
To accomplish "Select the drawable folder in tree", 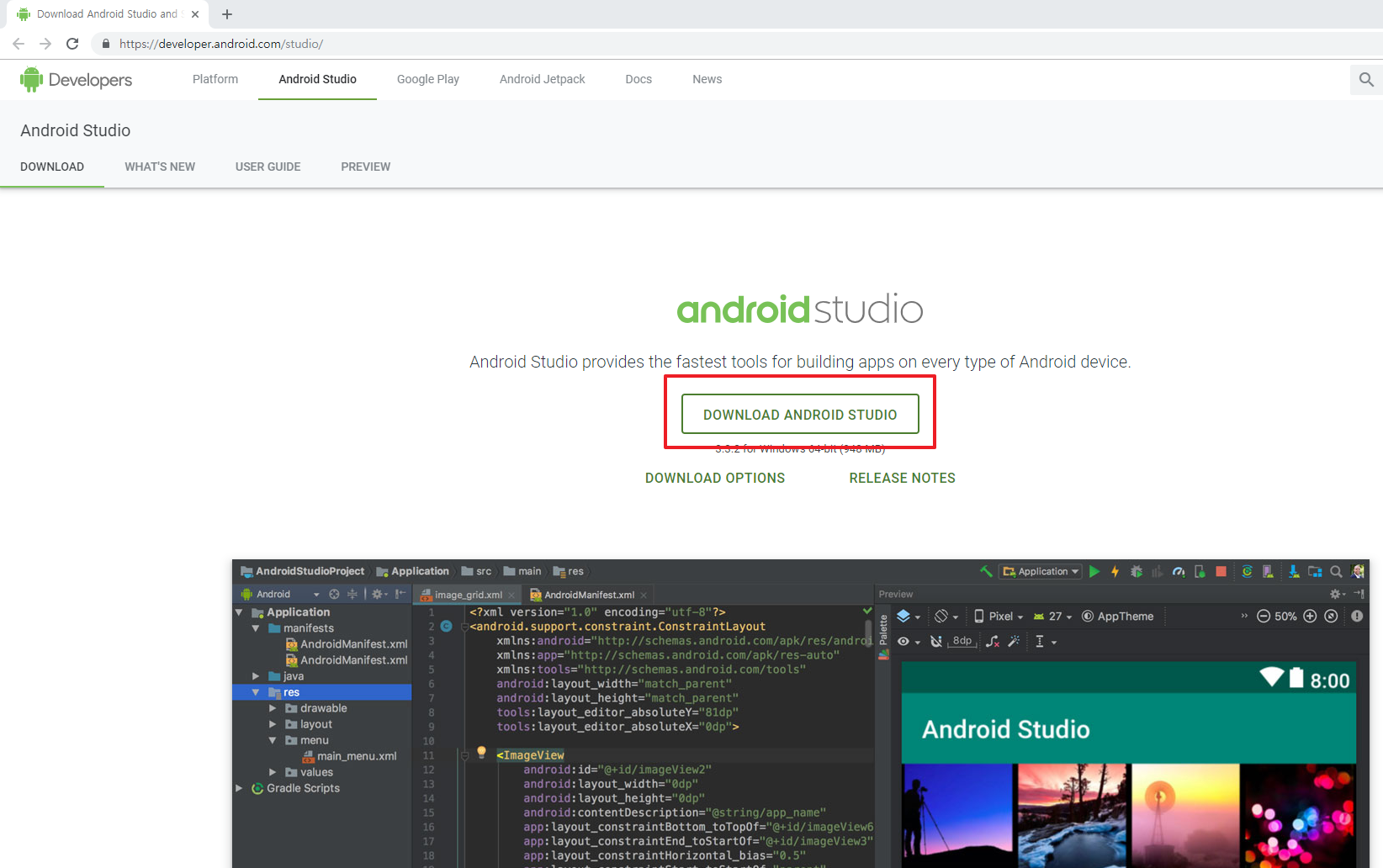I will click(315, 708).
